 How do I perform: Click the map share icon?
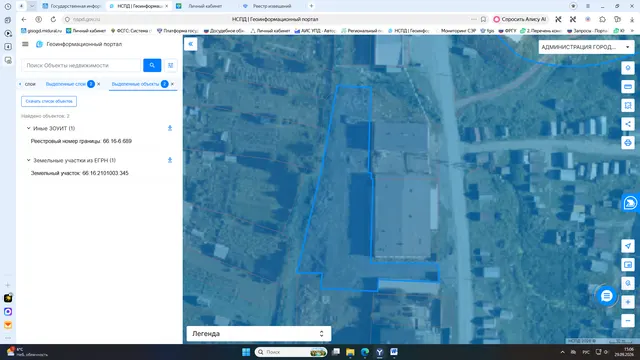click(x=628, y=124)
